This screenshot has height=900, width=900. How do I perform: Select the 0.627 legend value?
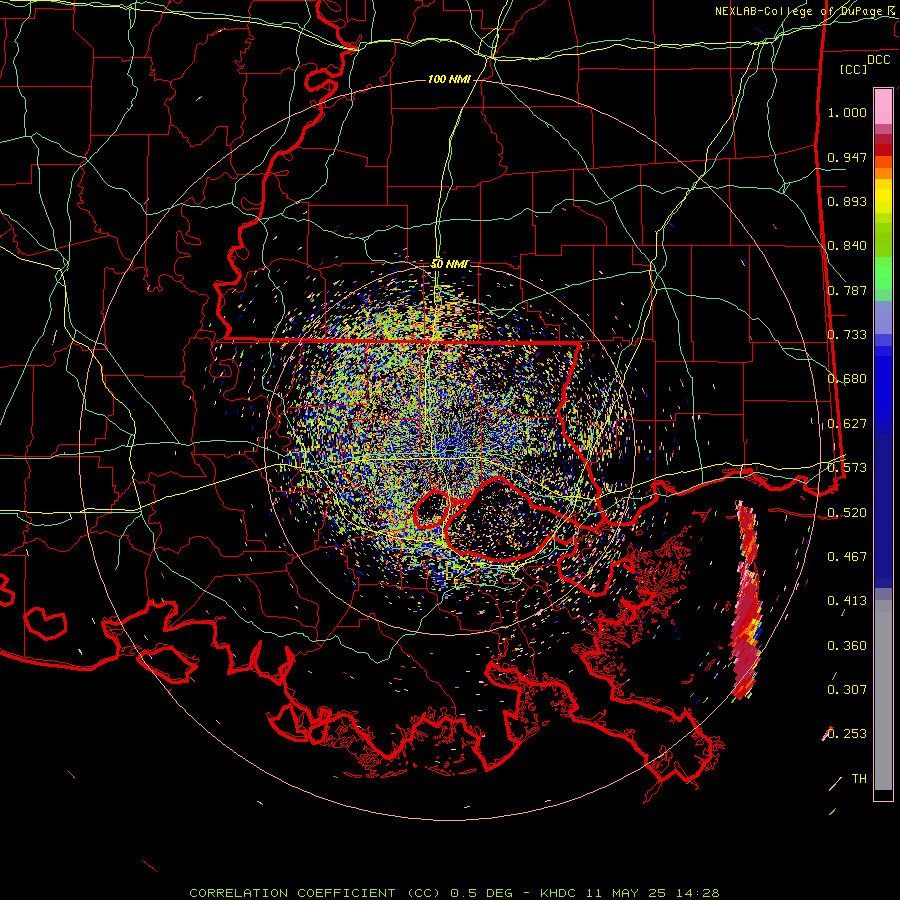point(847,424)
